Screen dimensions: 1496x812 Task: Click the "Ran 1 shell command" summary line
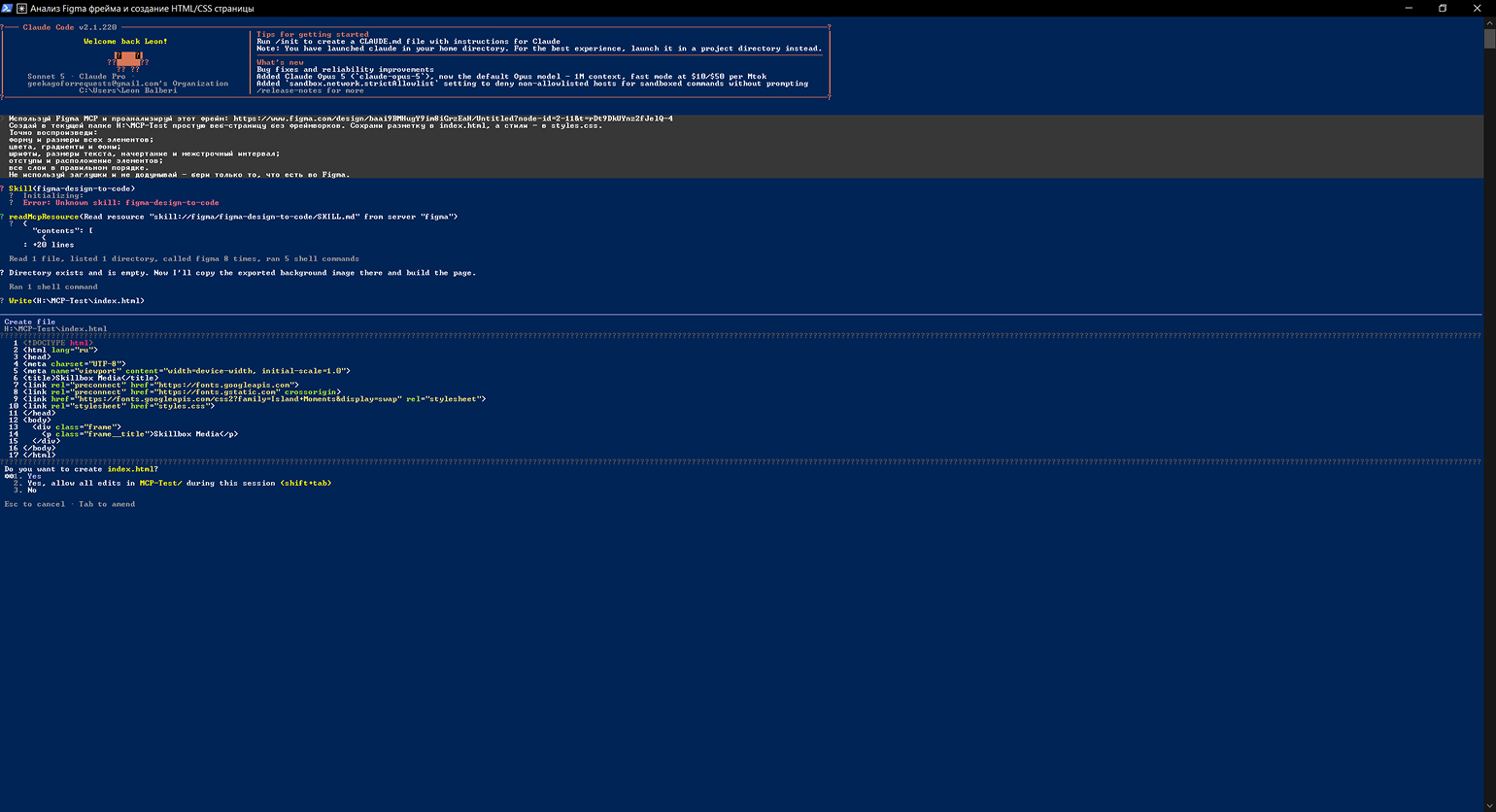point(53,287)
